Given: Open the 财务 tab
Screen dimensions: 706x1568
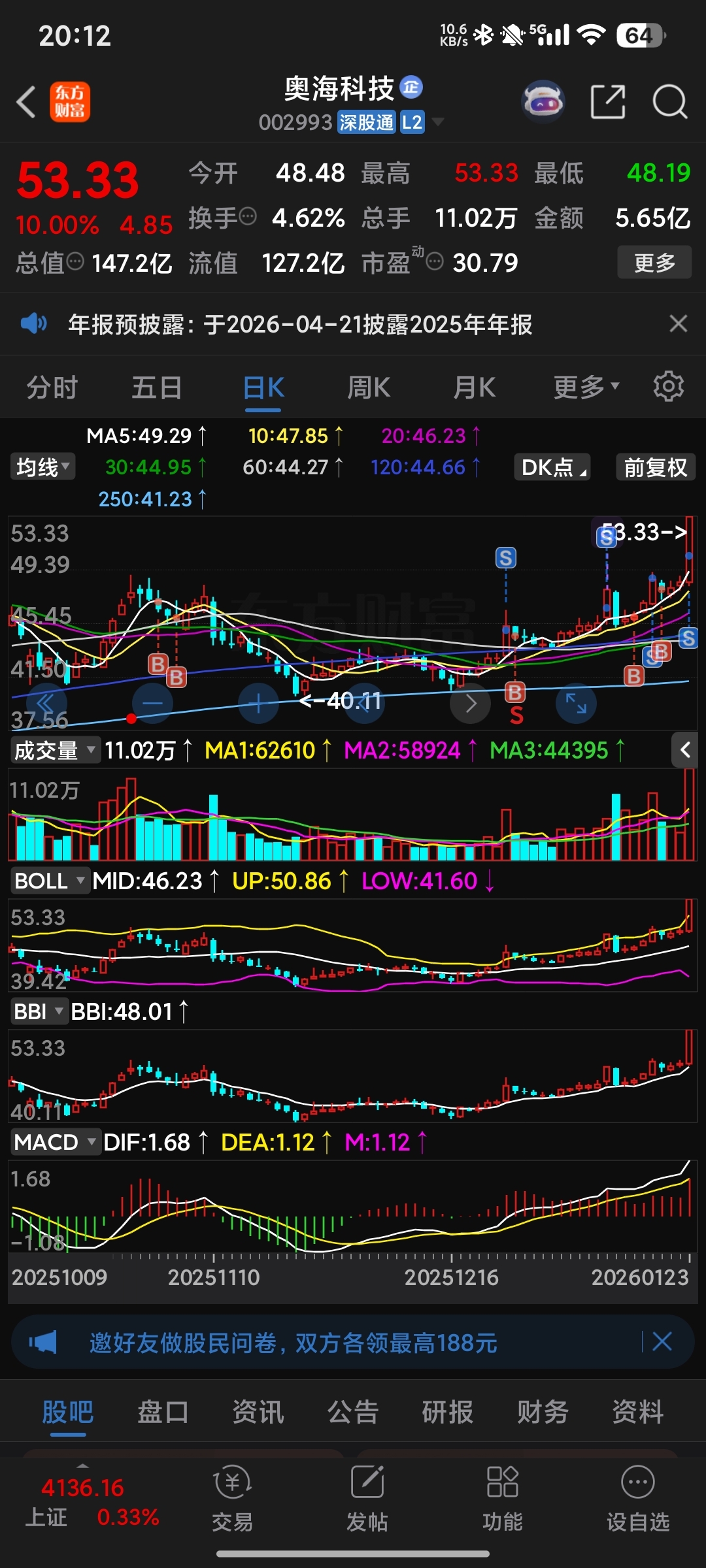Looking at the screenshot, I should point(543,1412).
